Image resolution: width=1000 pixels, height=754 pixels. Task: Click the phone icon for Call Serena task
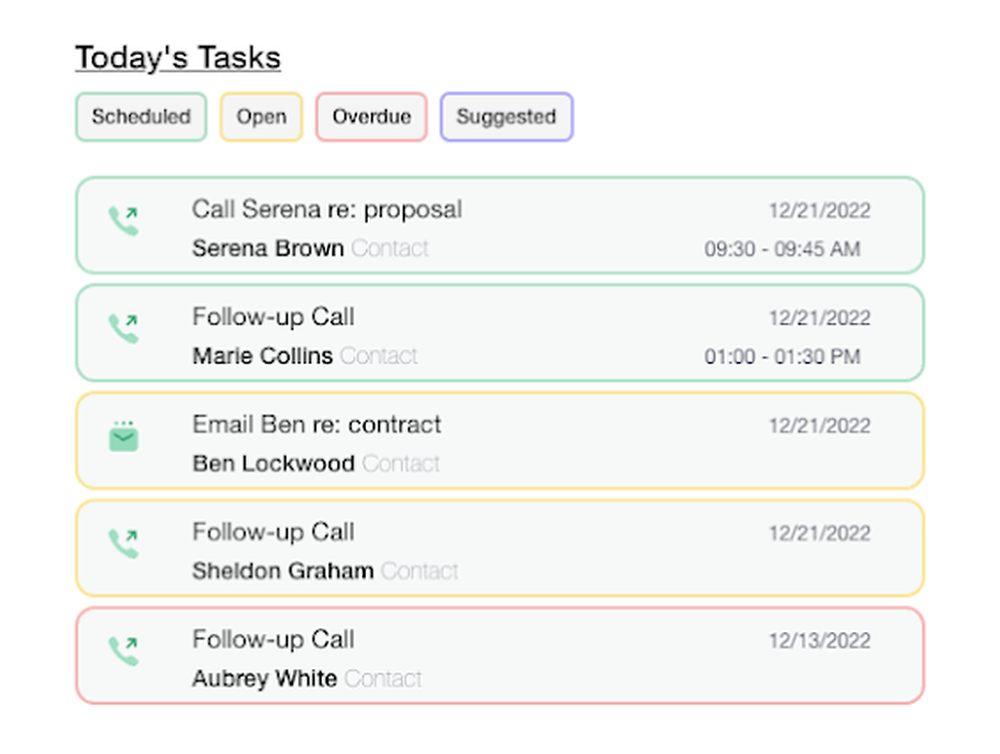point(124,221)
